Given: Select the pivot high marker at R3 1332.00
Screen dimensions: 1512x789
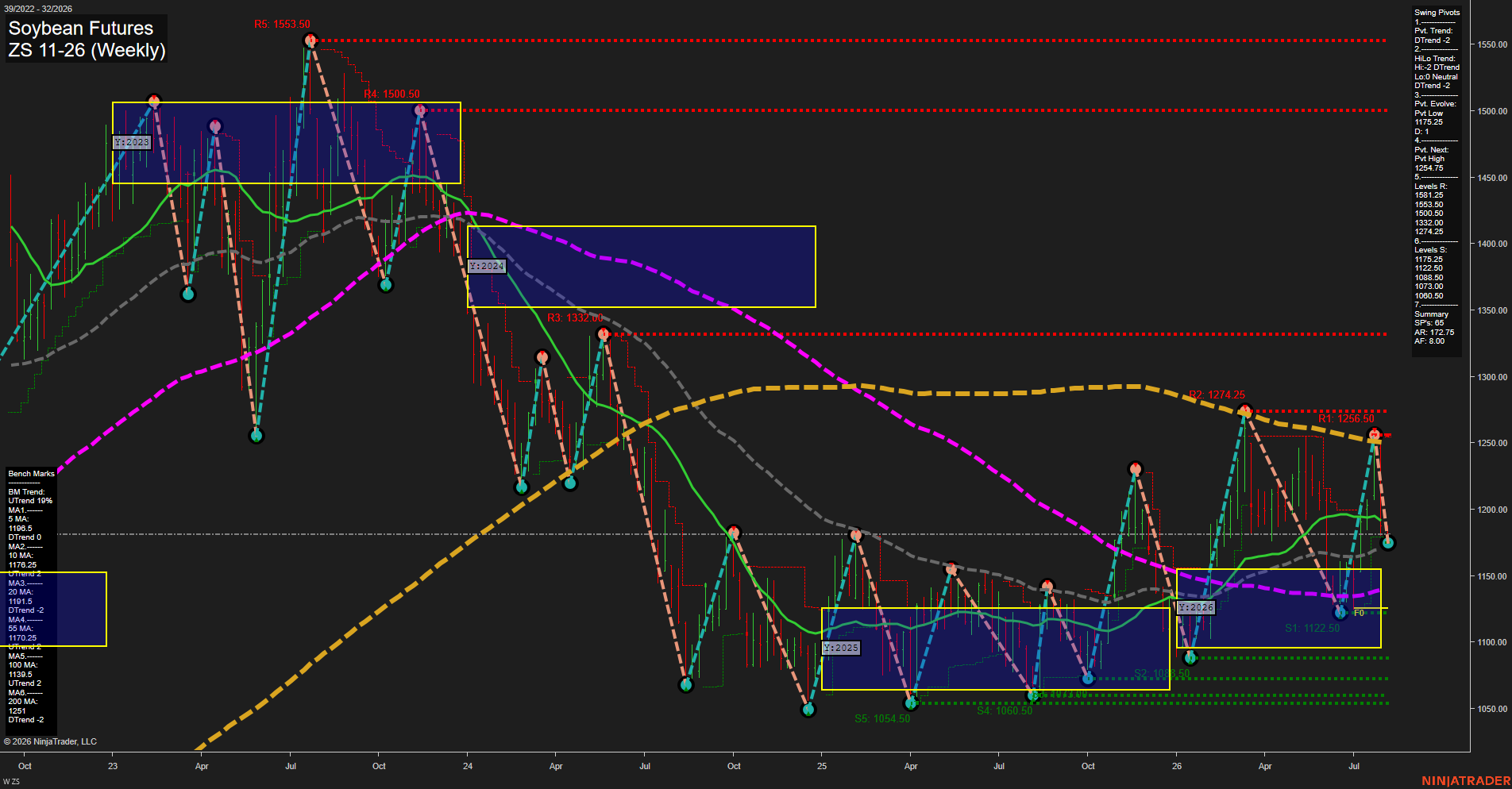Looking at the screenshot, I should pyautogui.click(x=604, y=334).
